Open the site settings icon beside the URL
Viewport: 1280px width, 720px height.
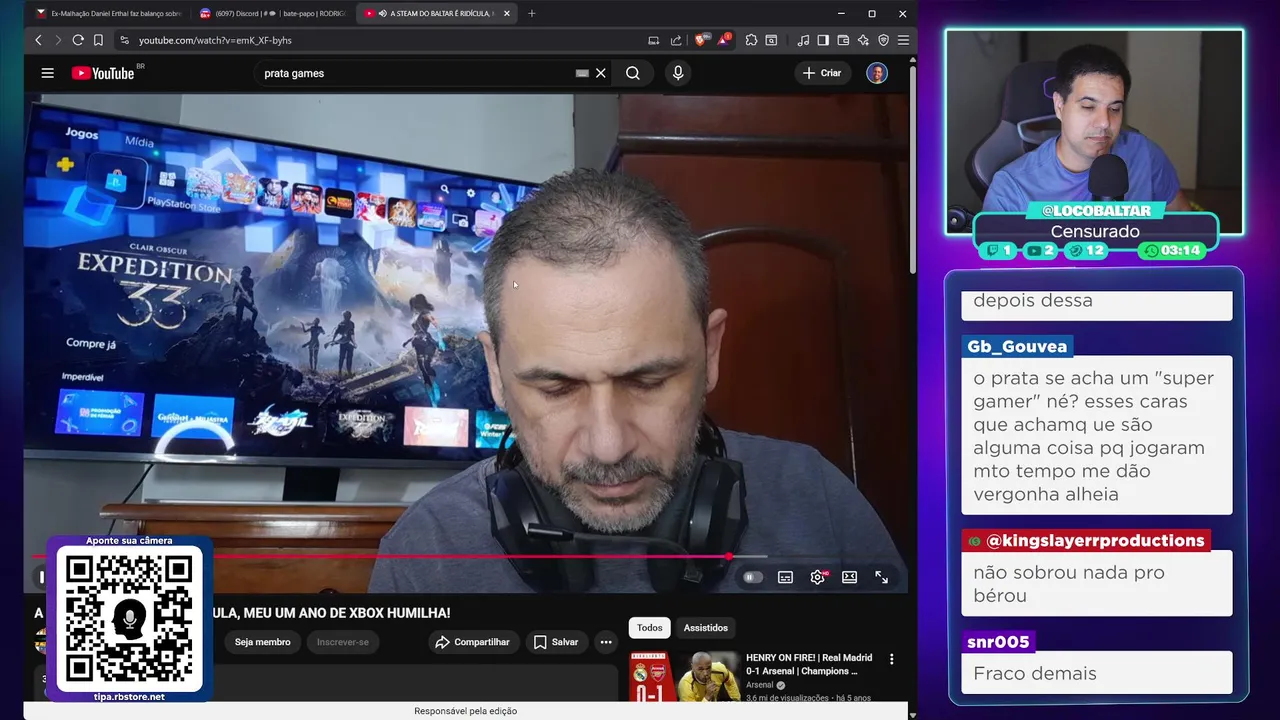[x=125, y=40]
